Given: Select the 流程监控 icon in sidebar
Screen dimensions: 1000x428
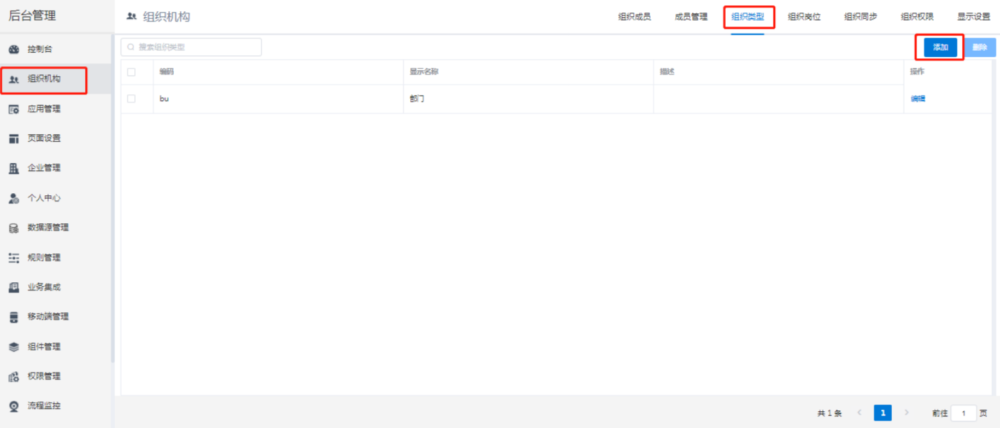Looking at the screenshot, I should pyautogui.click(x=14, y=406).
